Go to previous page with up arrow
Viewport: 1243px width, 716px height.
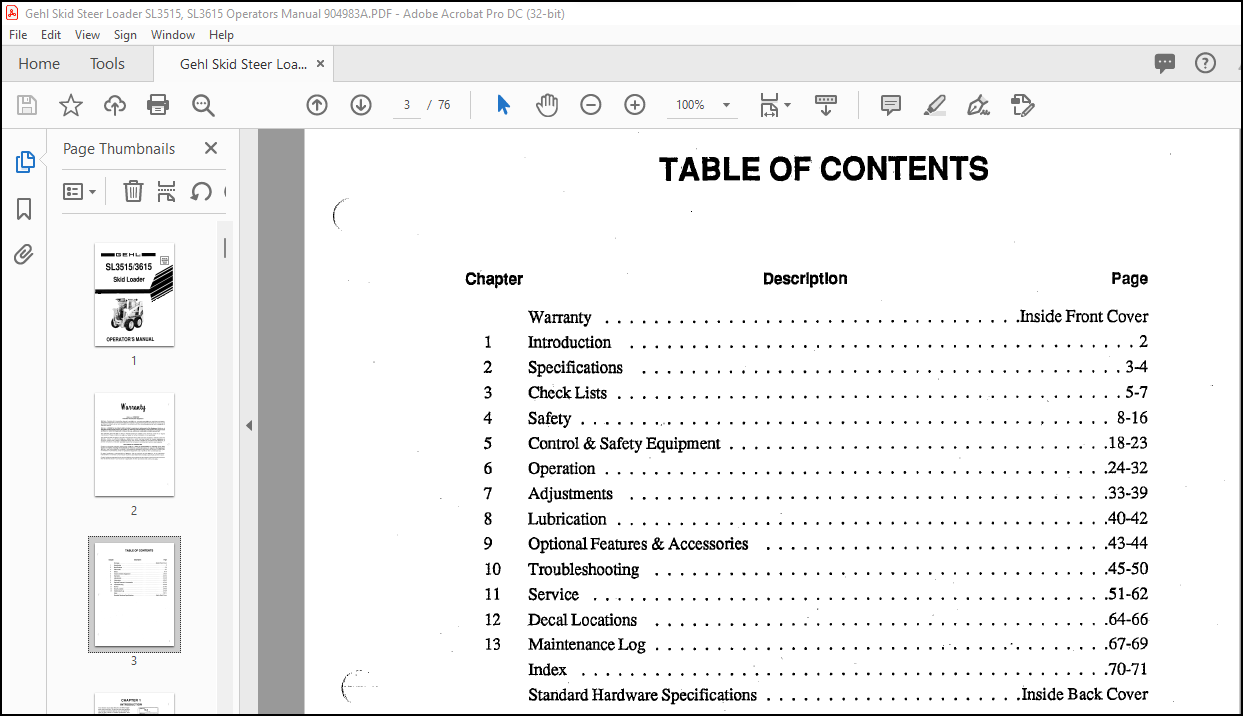(317, 105)
